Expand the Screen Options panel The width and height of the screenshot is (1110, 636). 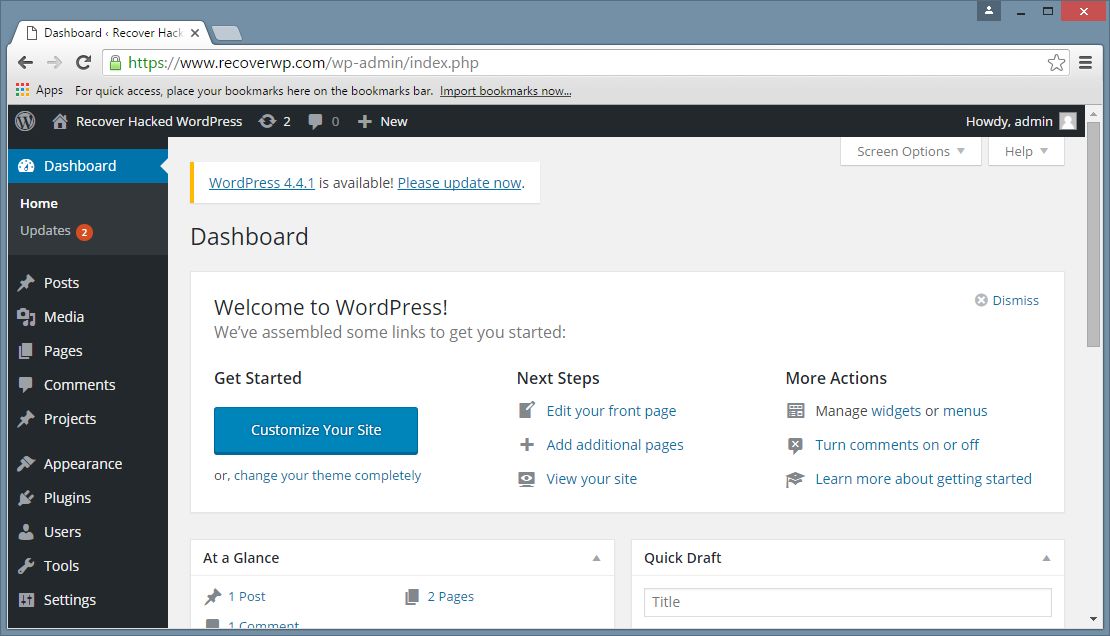[x=910, y=152]
